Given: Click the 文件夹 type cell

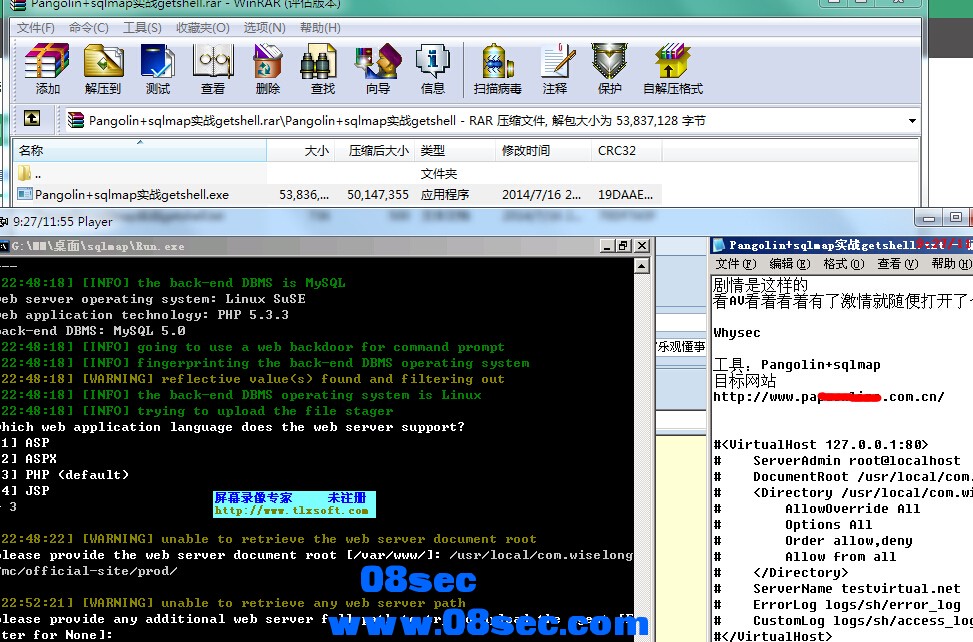Looking at the screenshot, I should coord(439,174).
